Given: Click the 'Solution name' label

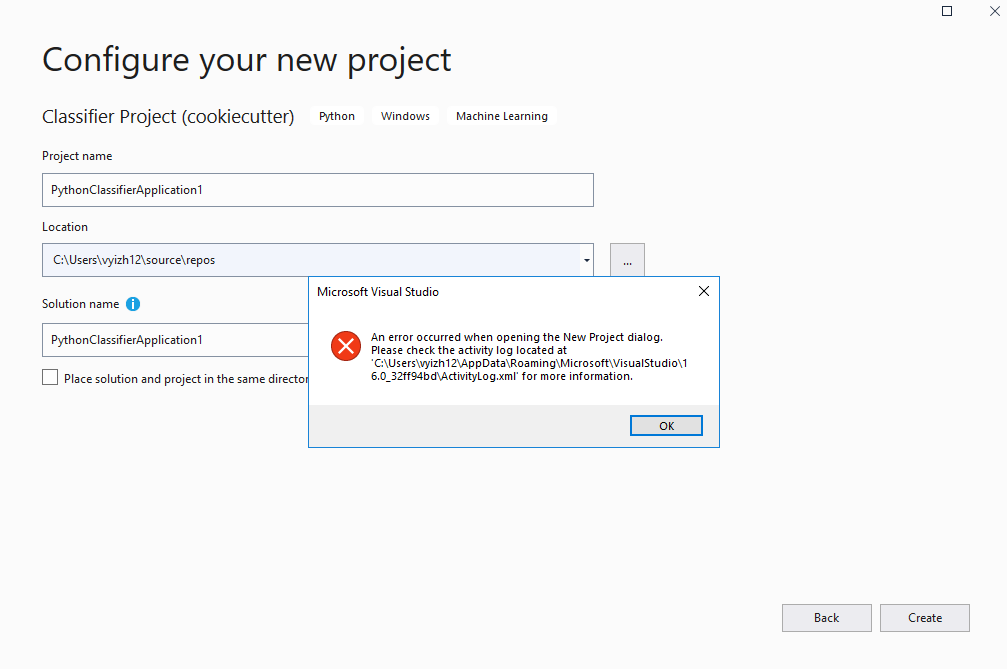Looking at the screenshot, I should (x=80, y=304).
